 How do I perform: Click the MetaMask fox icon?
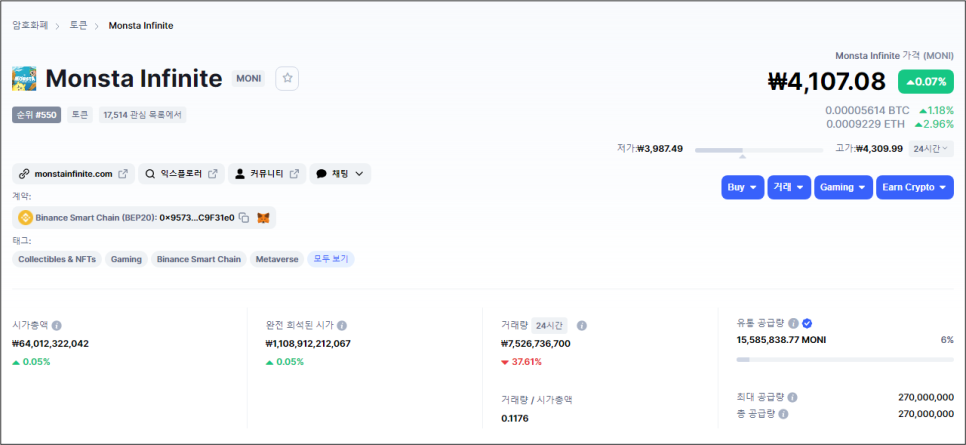263,217
